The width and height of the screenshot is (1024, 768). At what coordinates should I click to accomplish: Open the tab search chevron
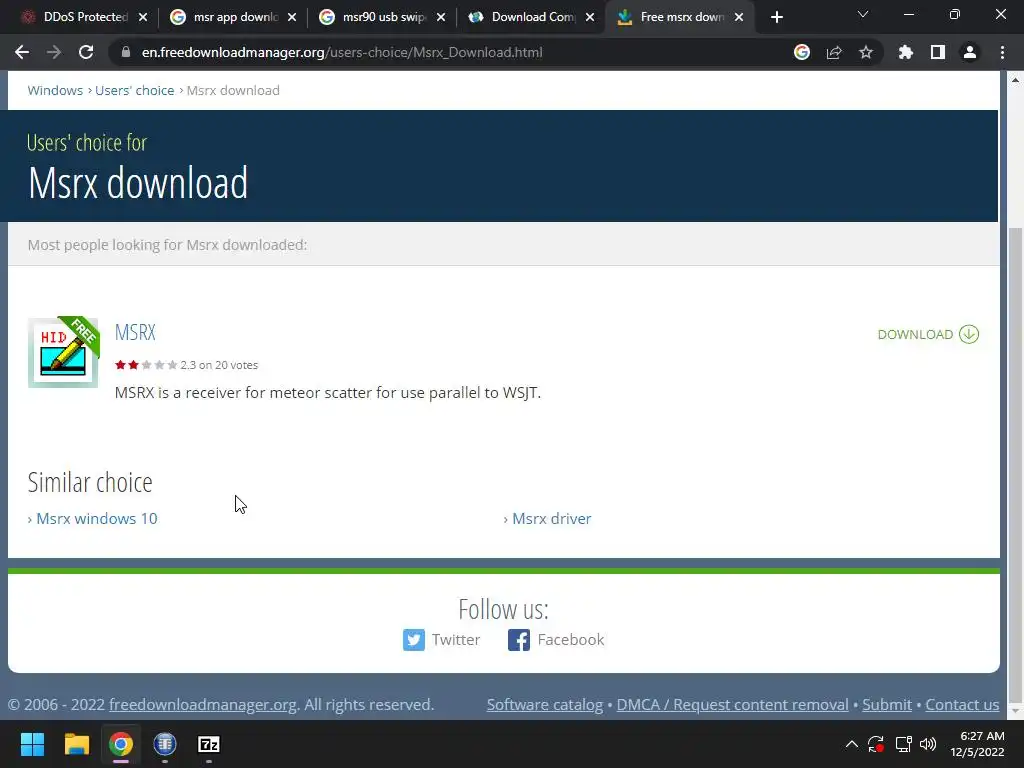(863, 14)
